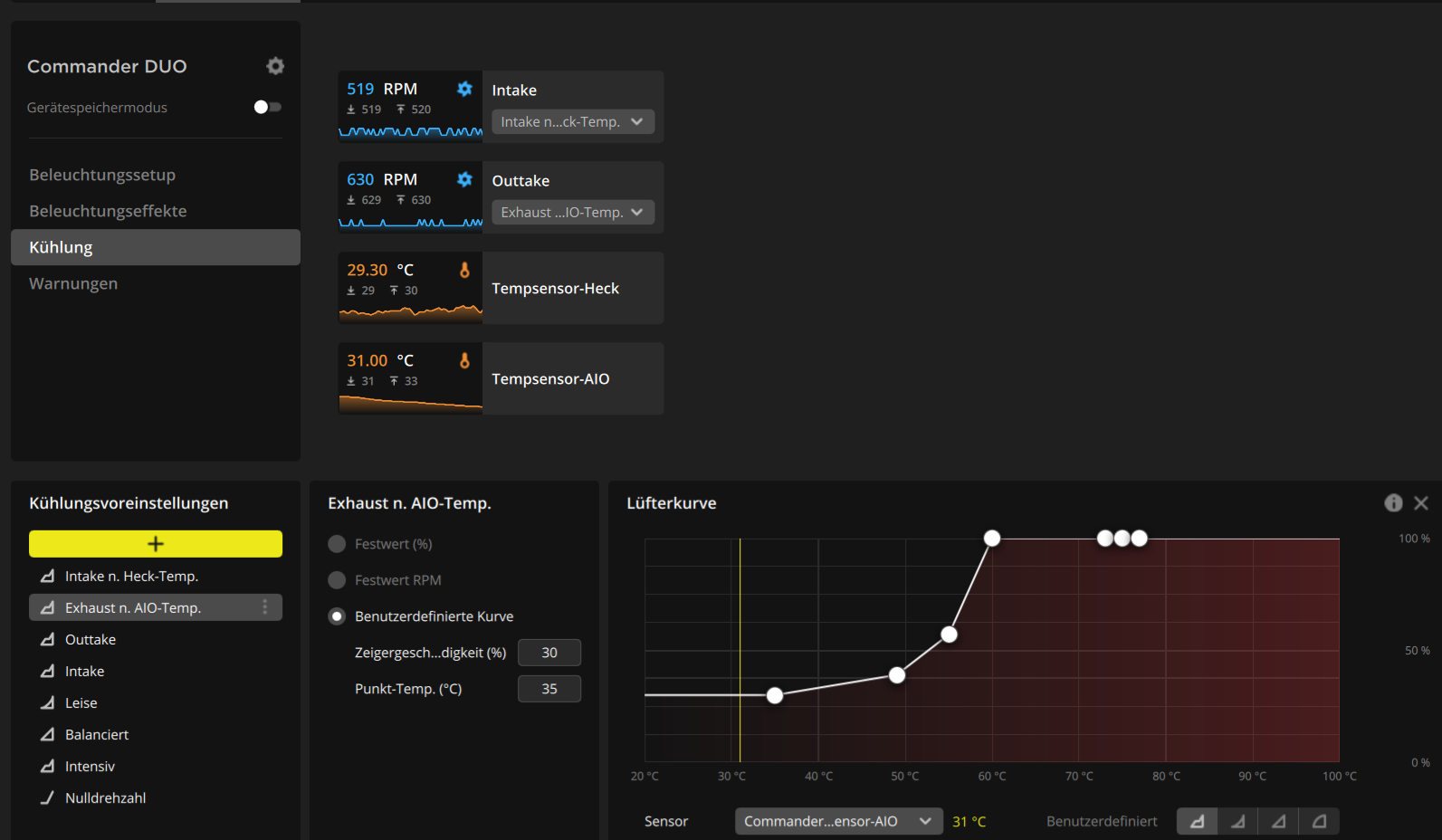Open Intake fan settings gear icon
The height and width of the screenshot is (840, 1442).
pos(464,89)
